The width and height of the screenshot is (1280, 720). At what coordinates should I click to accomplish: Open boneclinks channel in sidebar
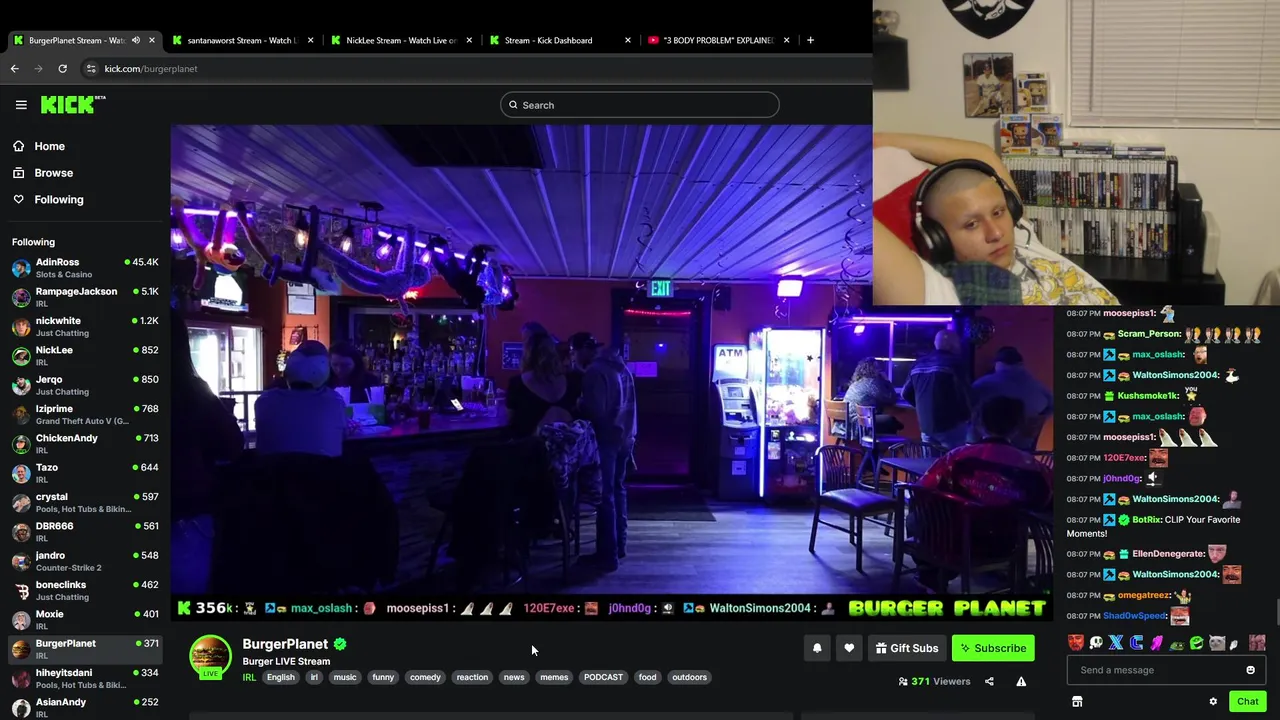(85, 590)
